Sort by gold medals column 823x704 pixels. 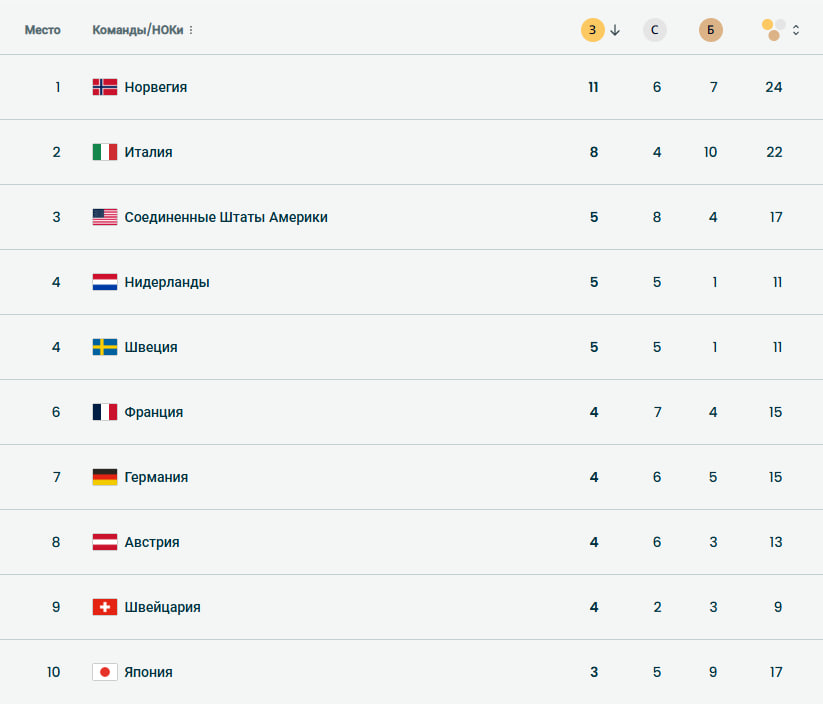click(593, 30)
